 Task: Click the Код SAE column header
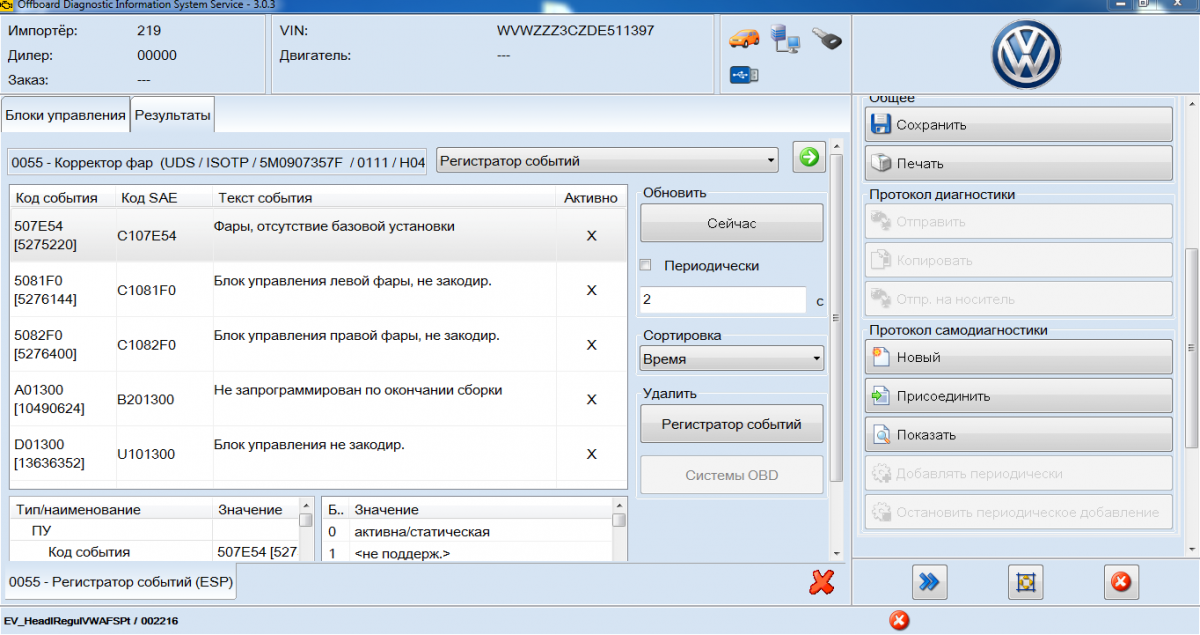[164, 198]
